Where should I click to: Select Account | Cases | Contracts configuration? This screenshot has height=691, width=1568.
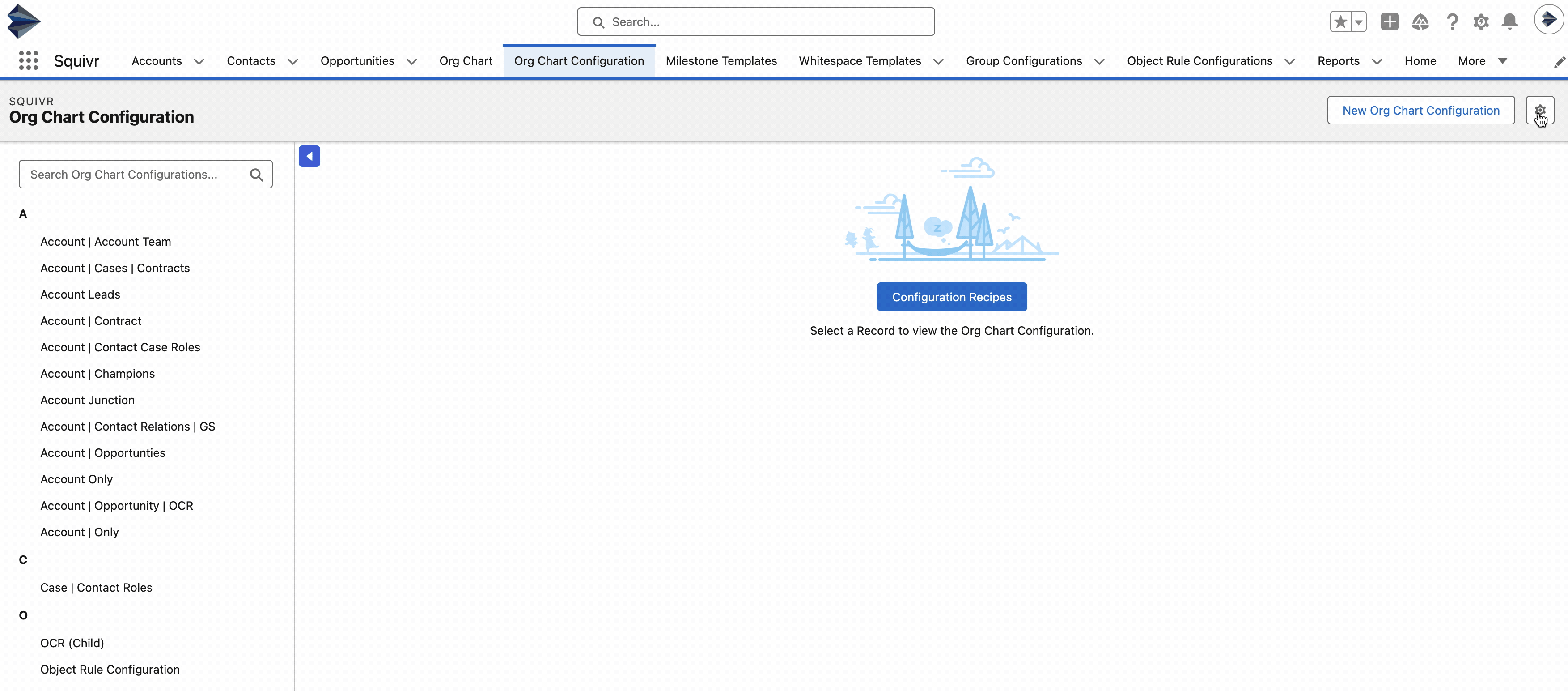(x=115, y=268)
